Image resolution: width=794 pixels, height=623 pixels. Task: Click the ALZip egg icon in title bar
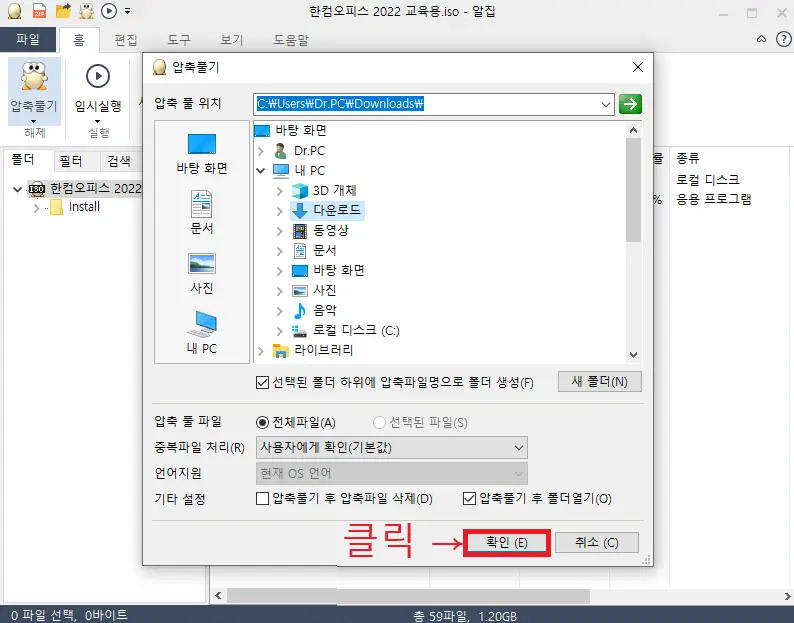click(15, 11)
